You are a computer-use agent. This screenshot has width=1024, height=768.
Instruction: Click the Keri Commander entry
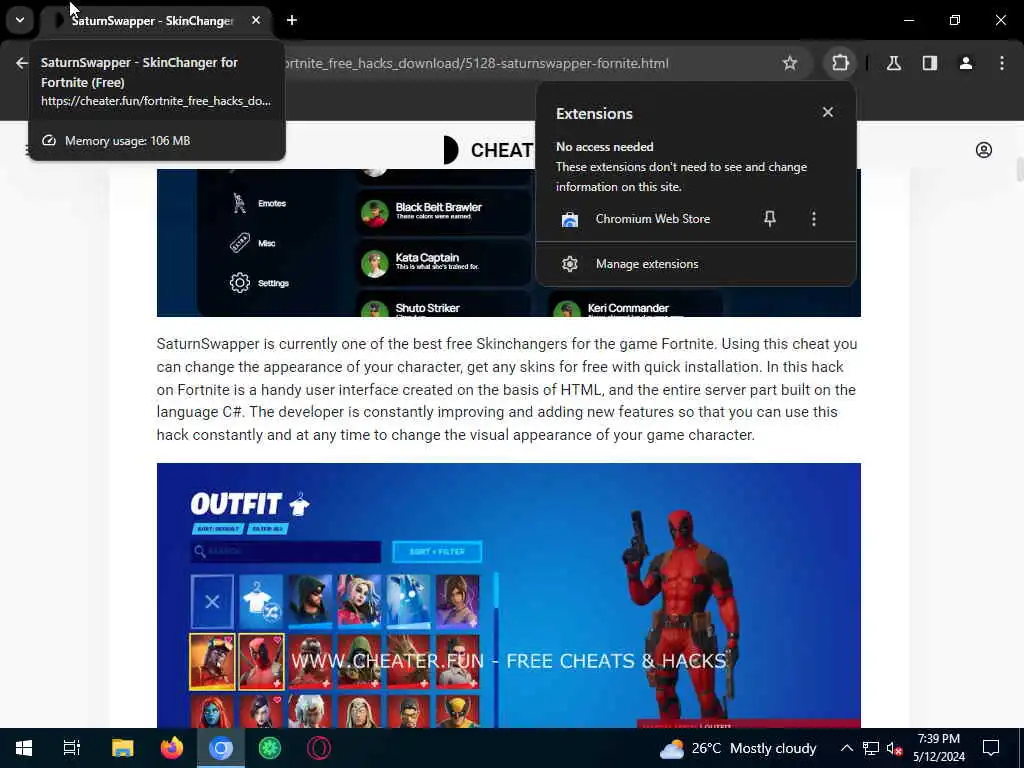[635, 306]
